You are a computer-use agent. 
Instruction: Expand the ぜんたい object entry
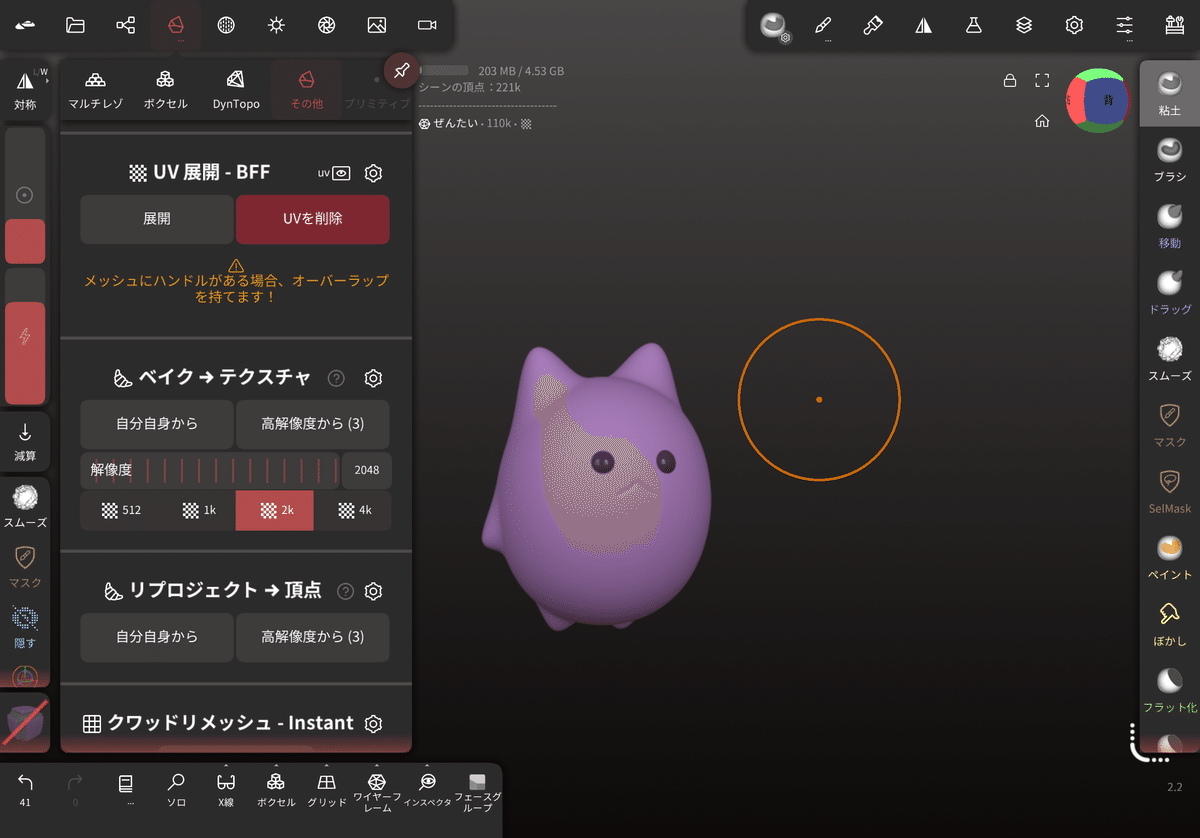click(459, 124)
